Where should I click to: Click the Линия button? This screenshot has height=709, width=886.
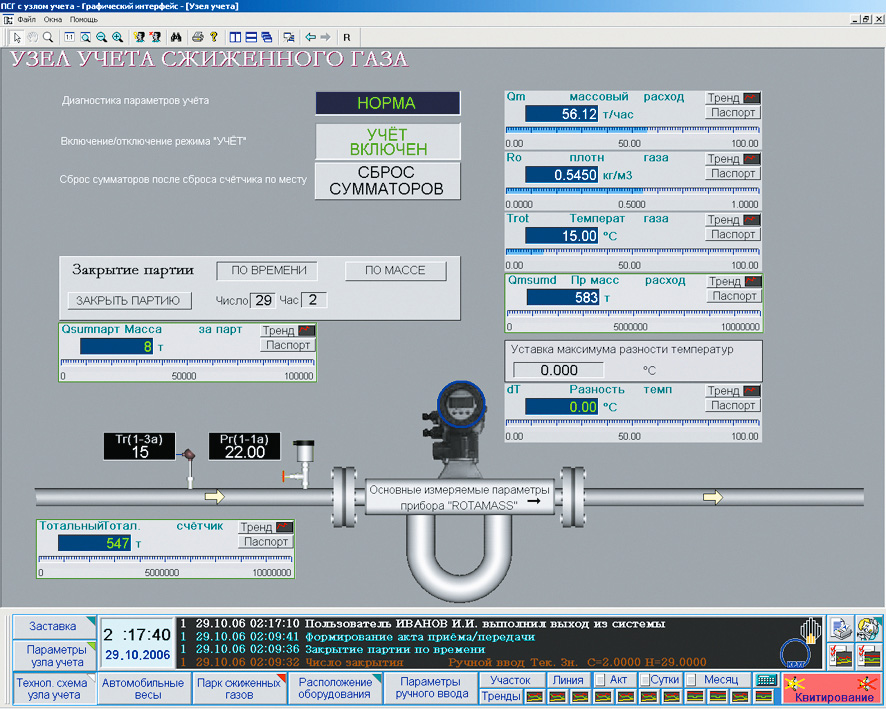(568, 680)
